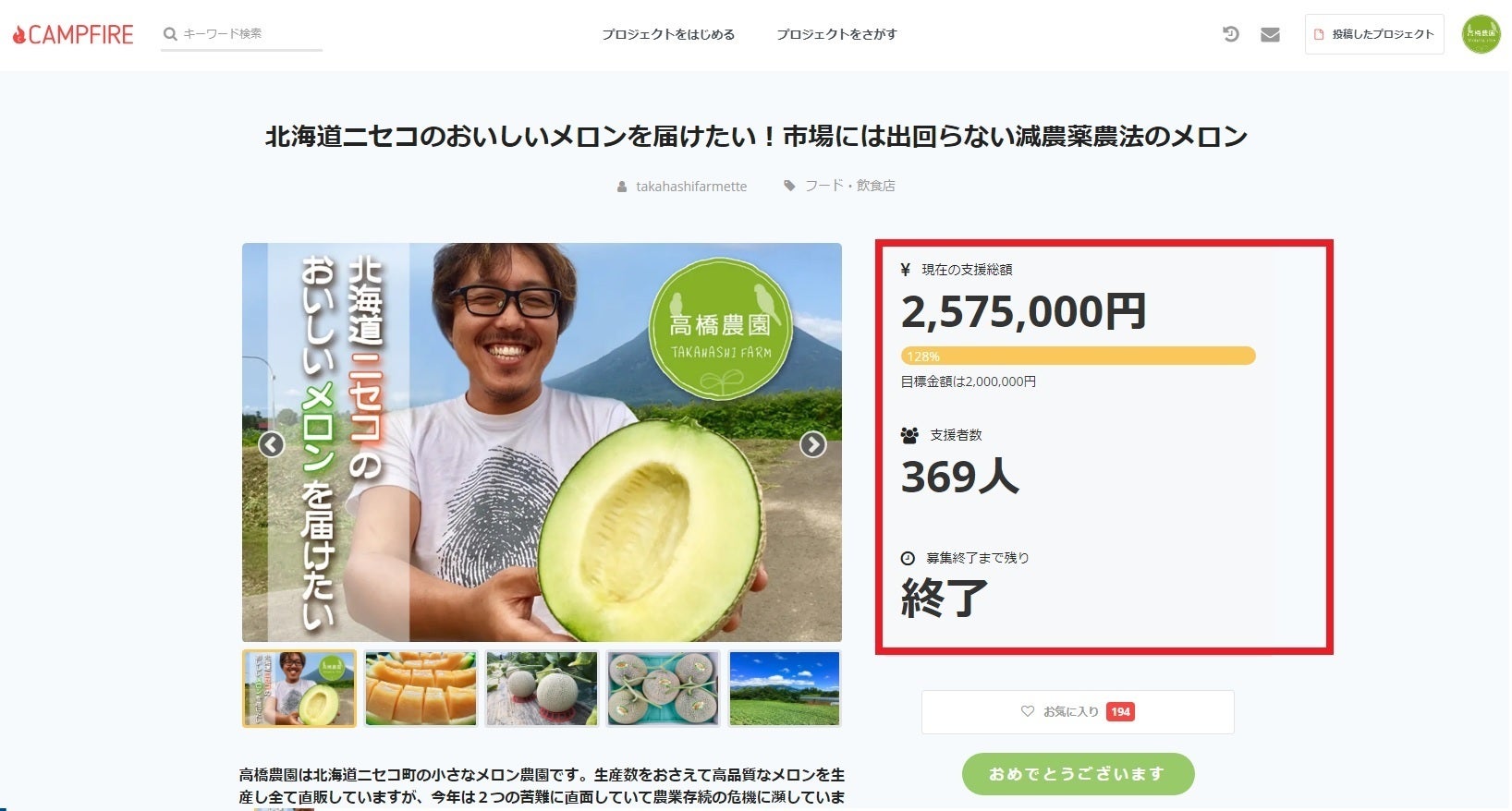
Task: Open the history clock icon
Action: [x=1230, y=34]
